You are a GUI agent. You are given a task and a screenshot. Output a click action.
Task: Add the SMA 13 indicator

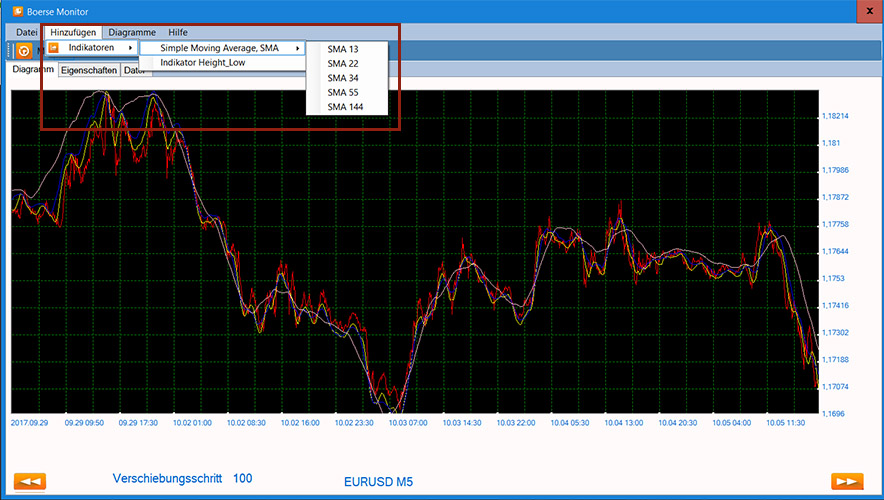(343, 48)
